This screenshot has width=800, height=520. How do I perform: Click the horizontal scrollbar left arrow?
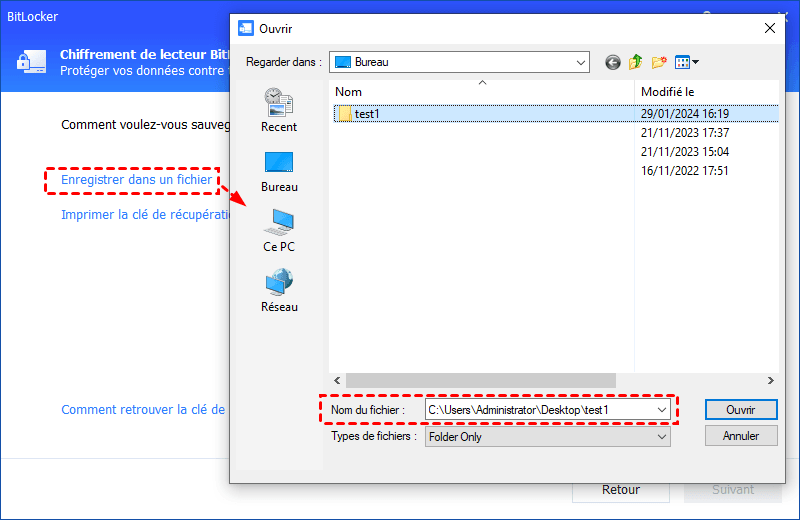click(x=337, y=380)
